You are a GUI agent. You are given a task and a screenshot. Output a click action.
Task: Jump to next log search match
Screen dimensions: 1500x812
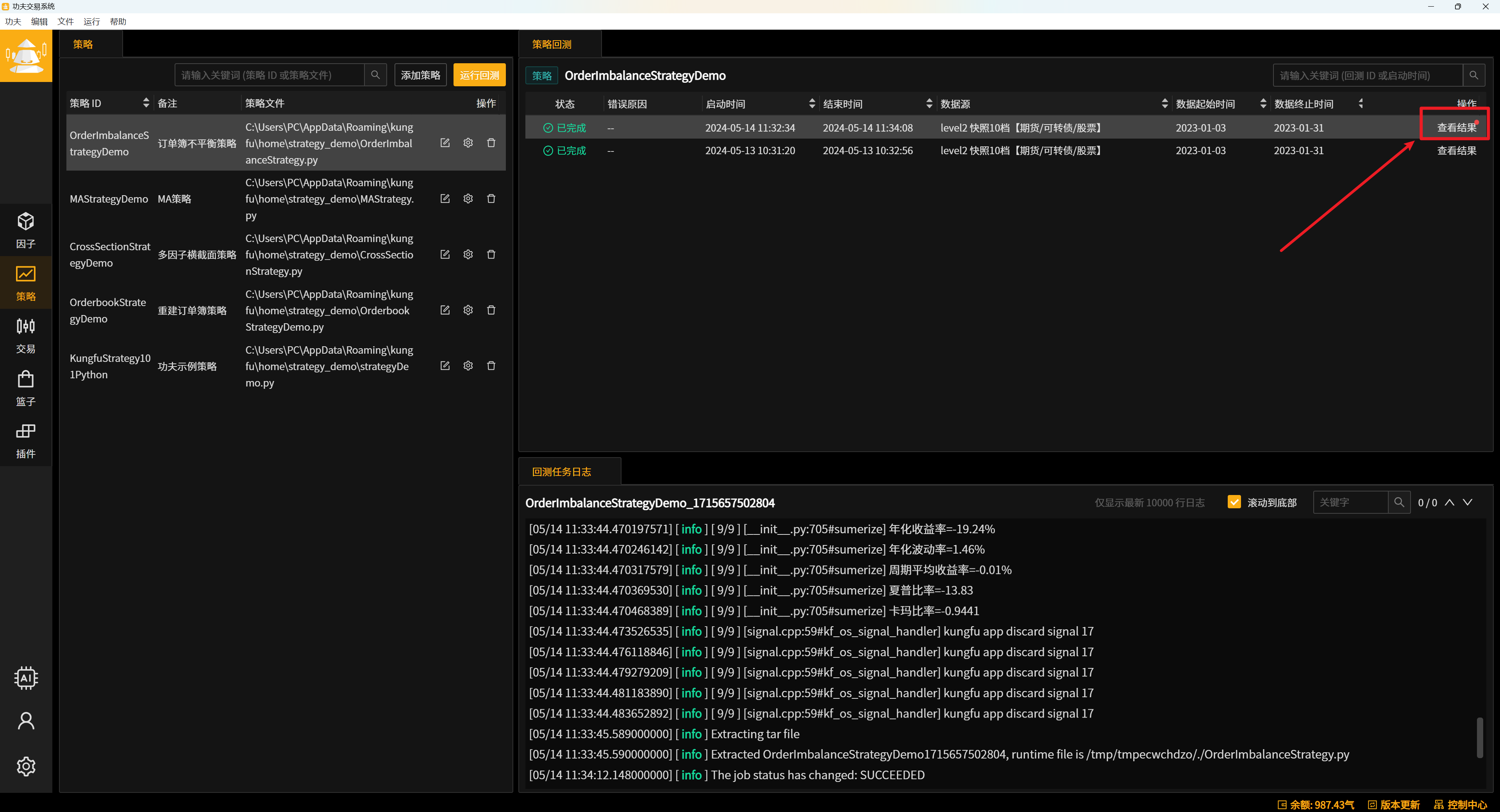1468,502
